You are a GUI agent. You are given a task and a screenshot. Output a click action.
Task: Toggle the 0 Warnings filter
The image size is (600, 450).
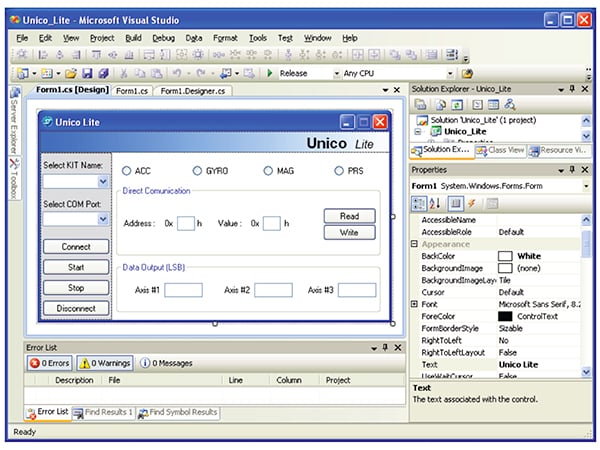(x=105, y=363)
